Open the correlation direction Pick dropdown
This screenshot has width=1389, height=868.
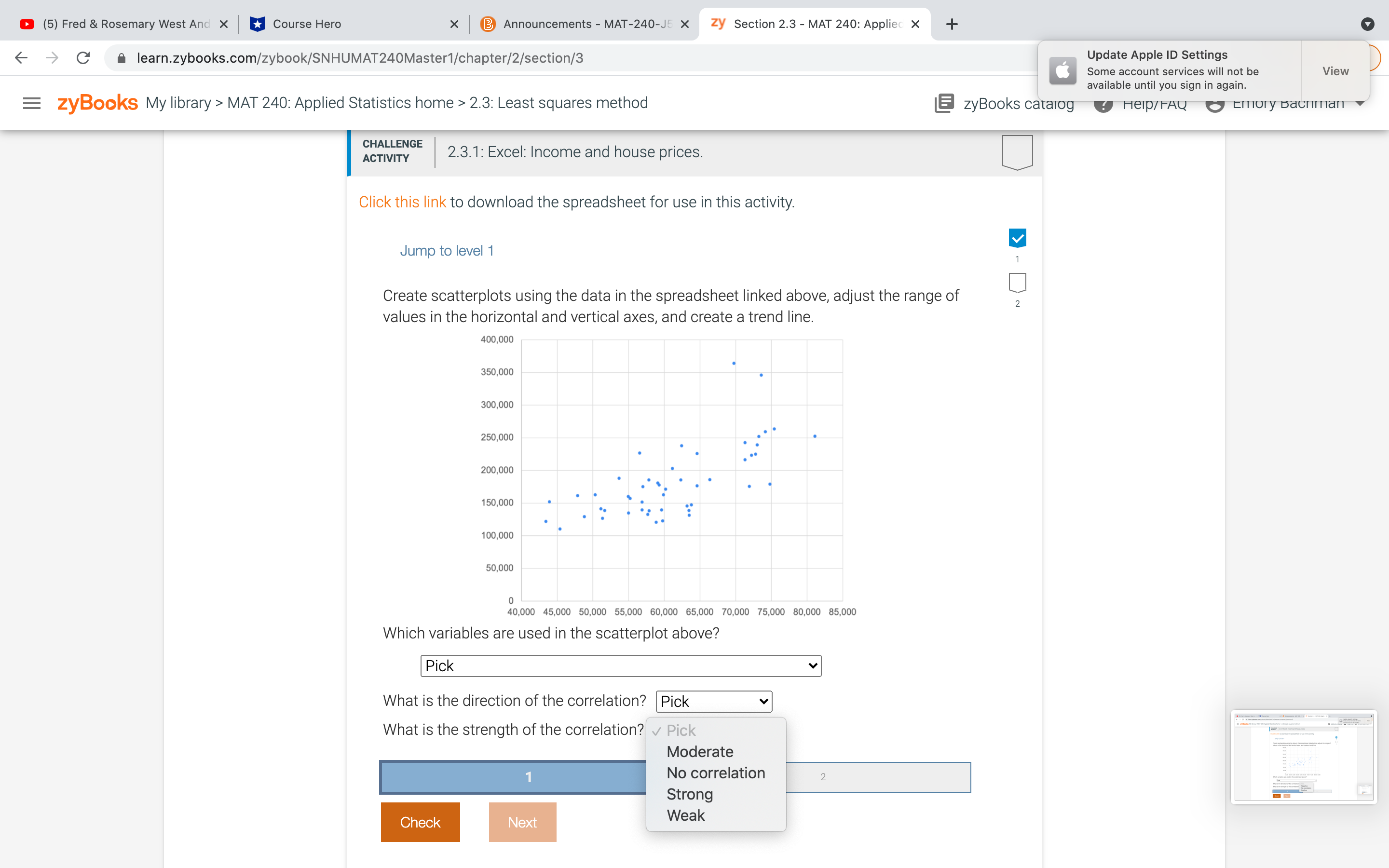point(714,701)
